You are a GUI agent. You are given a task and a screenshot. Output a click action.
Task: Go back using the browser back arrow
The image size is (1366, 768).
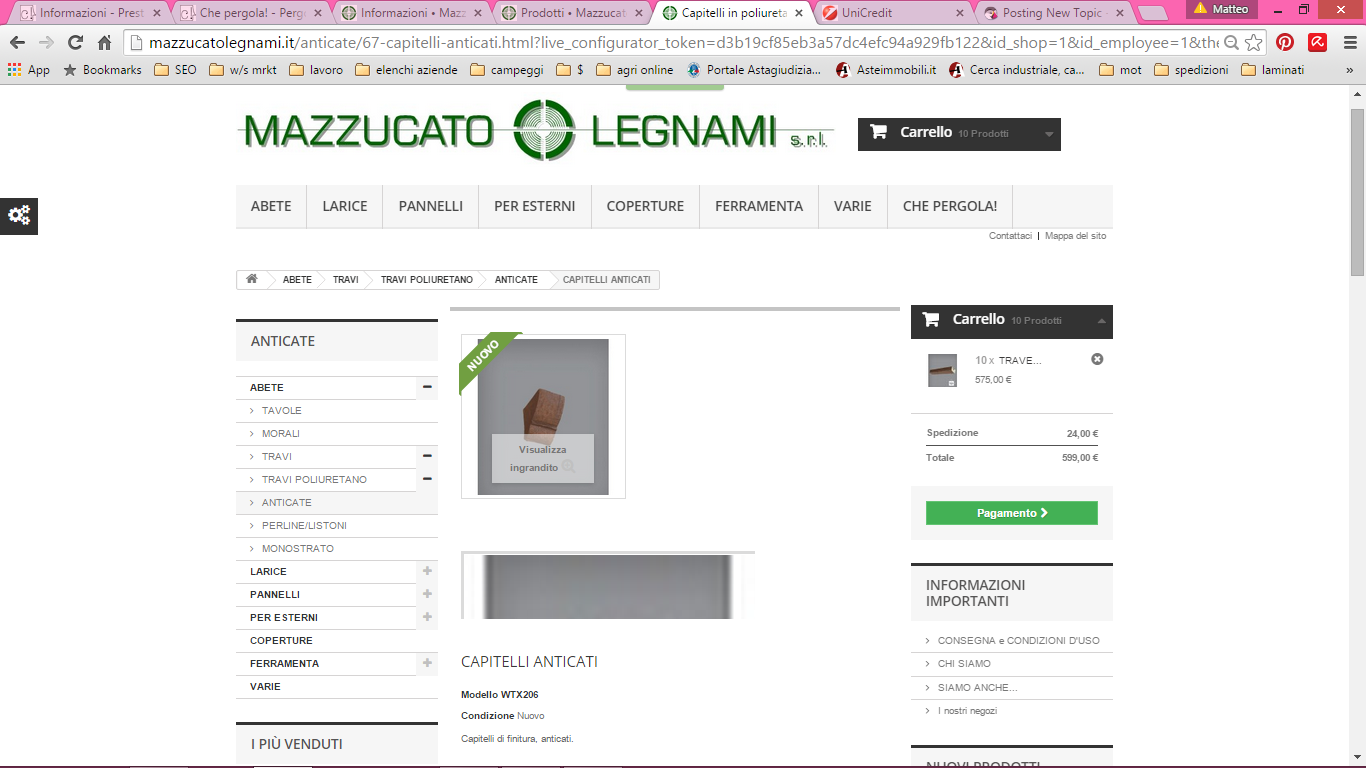click(17, 43)
